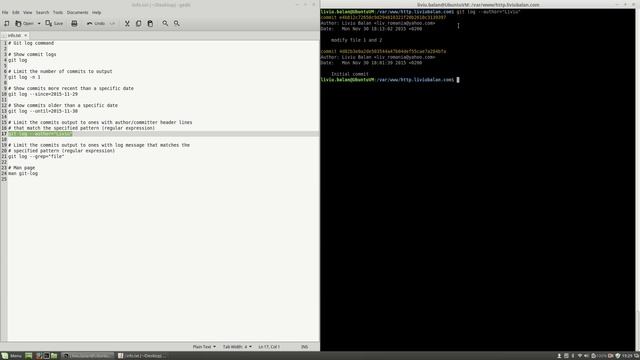Click highlighted line "git log --author="Liviu""

coord(40,134)
